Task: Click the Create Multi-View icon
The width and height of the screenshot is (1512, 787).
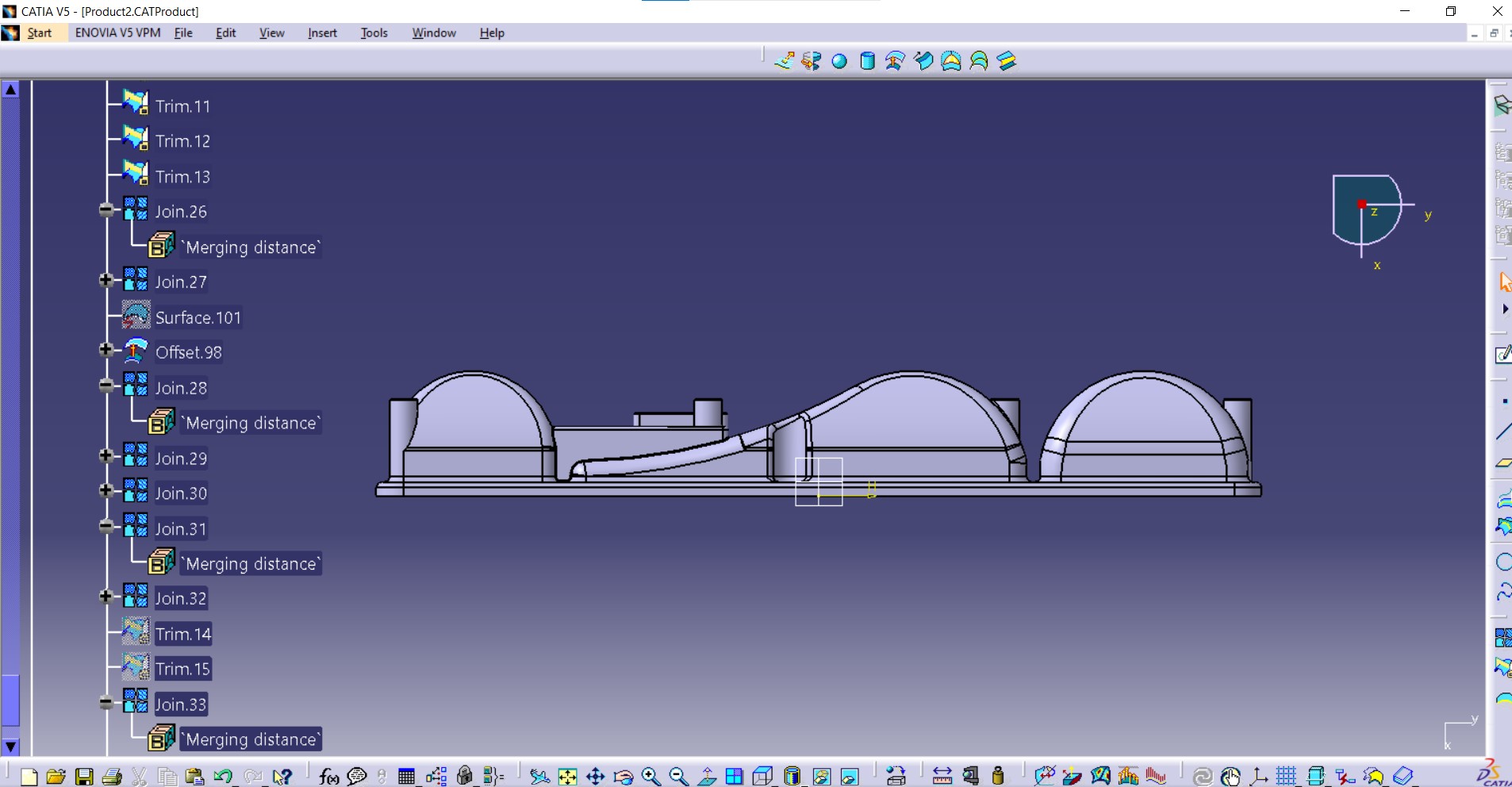Action: pos(735,776)
